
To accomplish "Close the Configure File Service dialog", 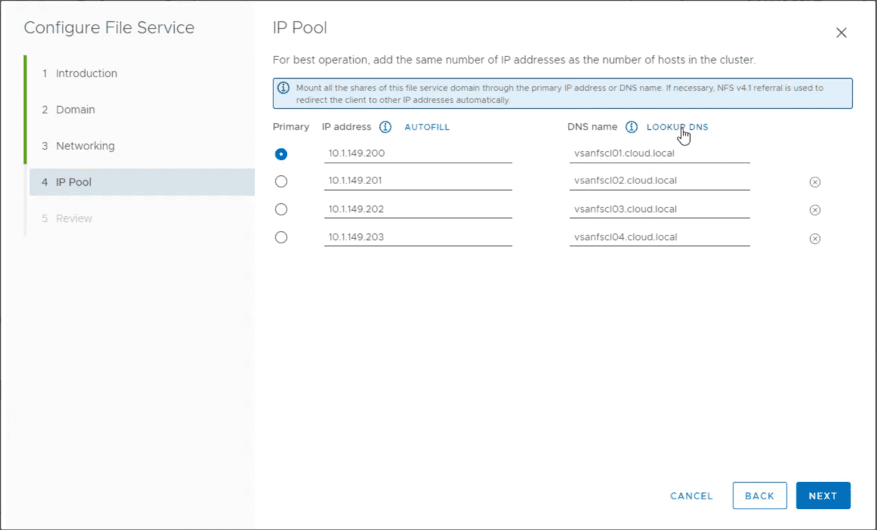I will (841, 33).
